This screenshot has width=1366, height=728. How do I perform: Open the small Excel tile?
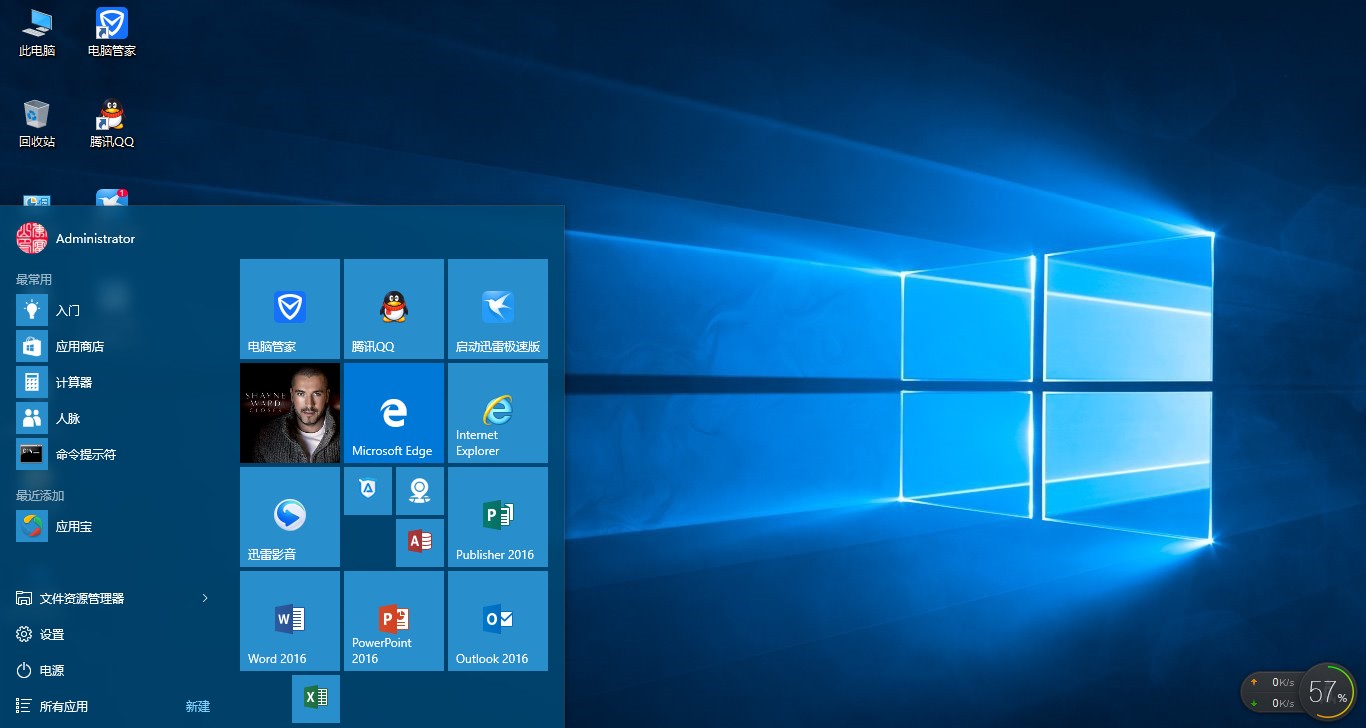pos(316,698)
